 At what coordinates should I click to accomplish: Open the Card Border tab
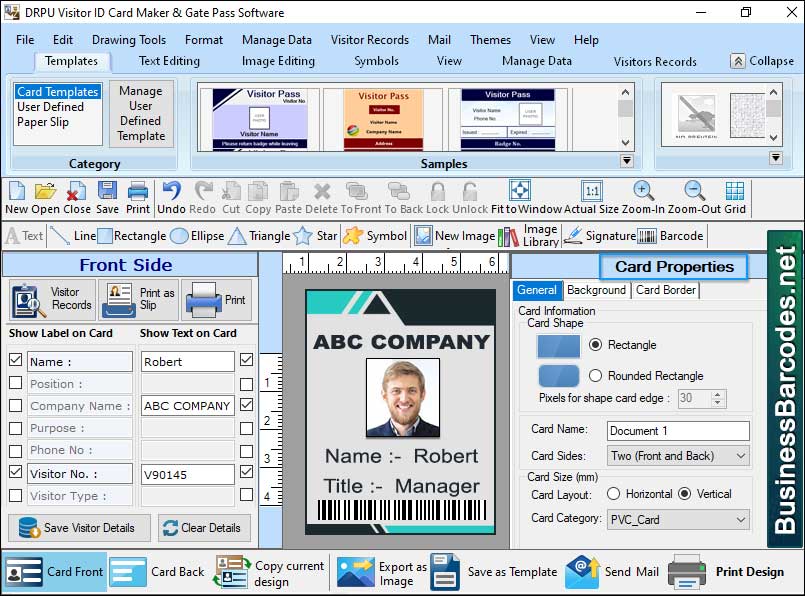[x=666, y=290]
